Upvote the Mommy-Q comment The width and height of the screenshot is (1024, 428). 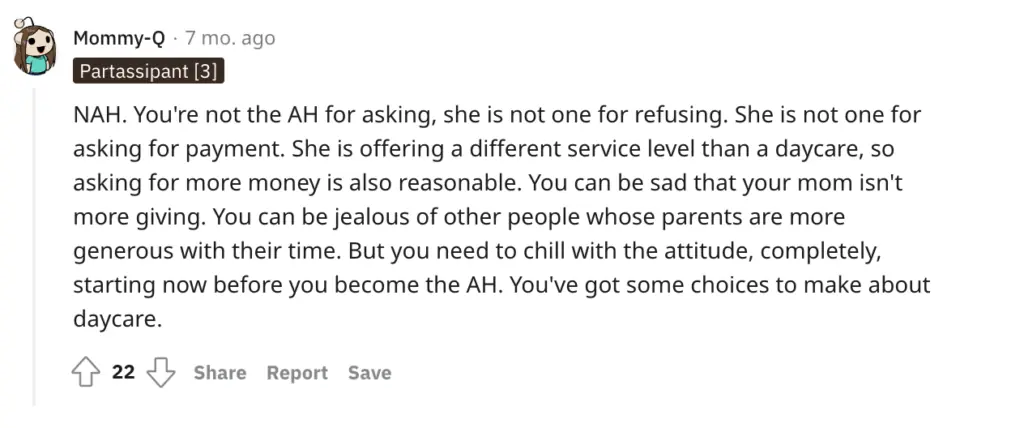(86, 373)
